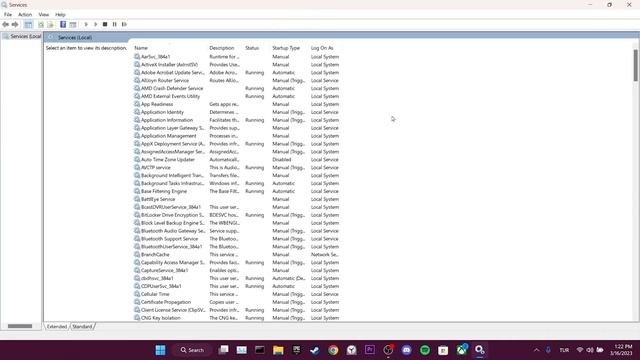Click the Back arrow in the toolbar
The height and width of the screenshot is (360, 640).
click(x=5, y=24)
